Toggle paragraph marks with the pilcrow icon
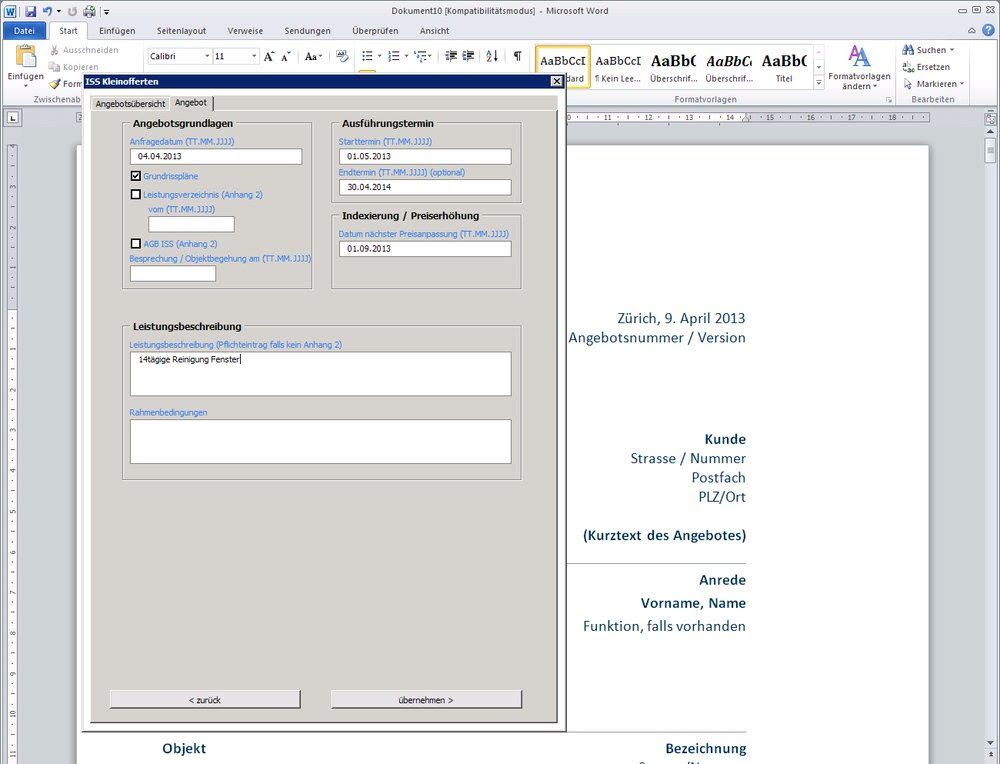This screenshot has height=764, width=1000. click(x=517, y=56)
